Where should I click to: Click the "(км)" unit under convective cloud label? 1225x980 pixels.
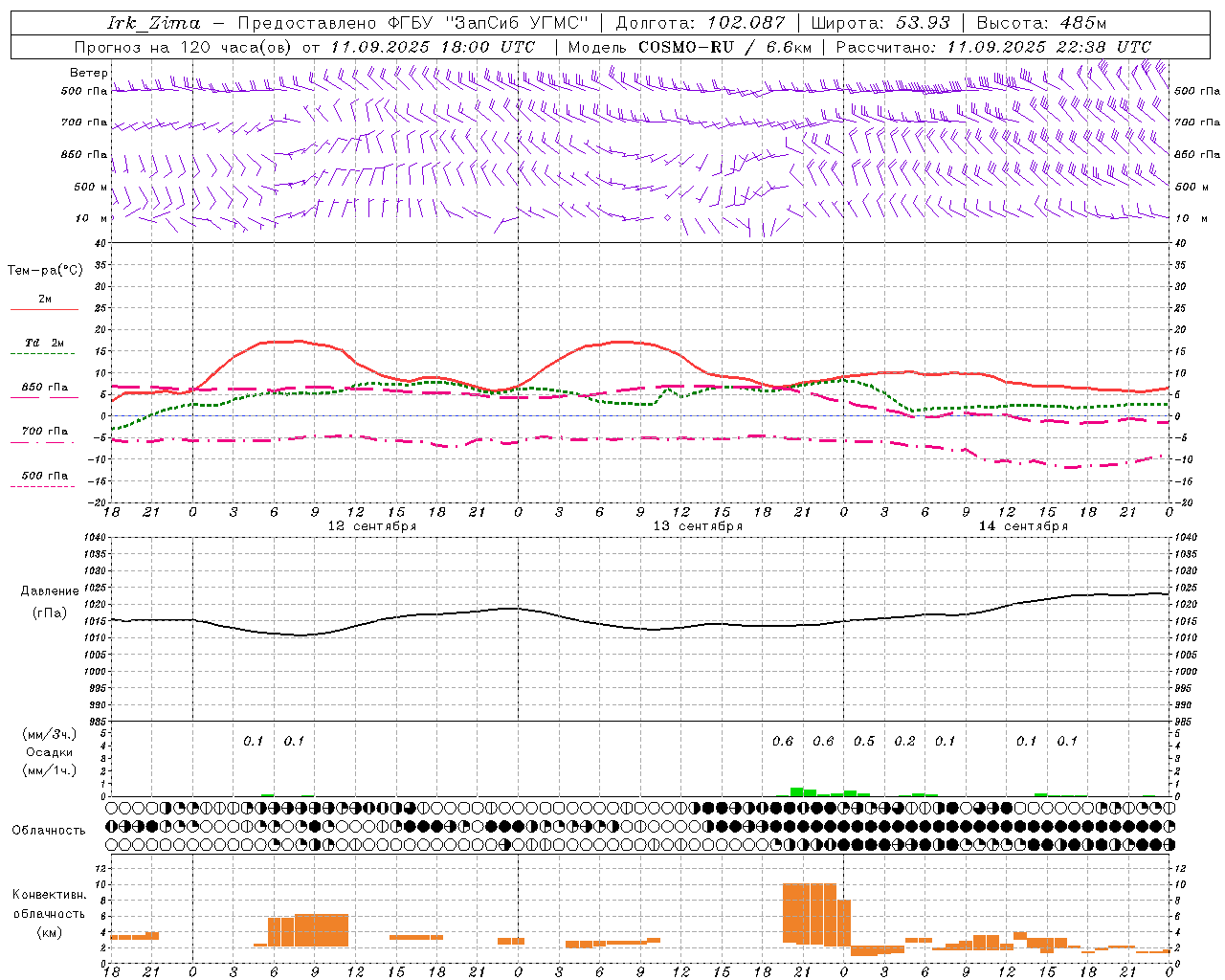49,932
